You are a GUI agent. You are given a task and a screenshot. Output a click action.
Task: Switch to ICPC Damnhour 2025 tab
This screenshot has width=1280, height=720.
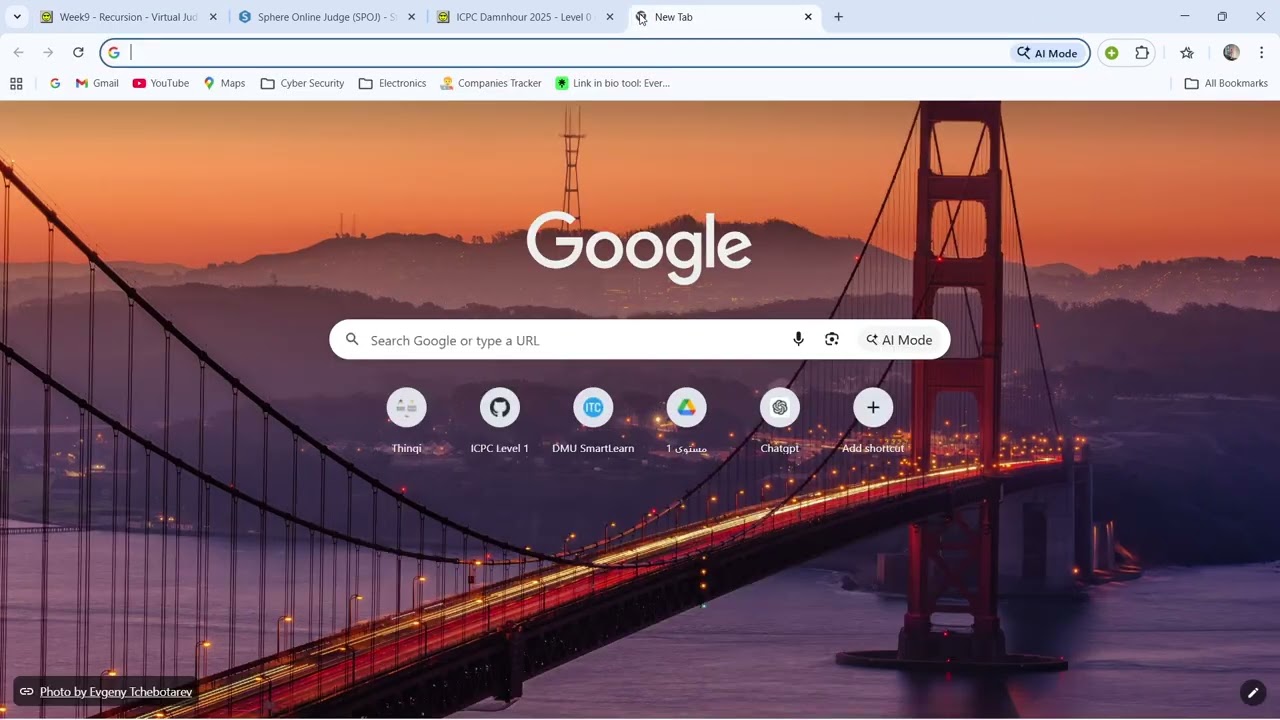point(524,17)
